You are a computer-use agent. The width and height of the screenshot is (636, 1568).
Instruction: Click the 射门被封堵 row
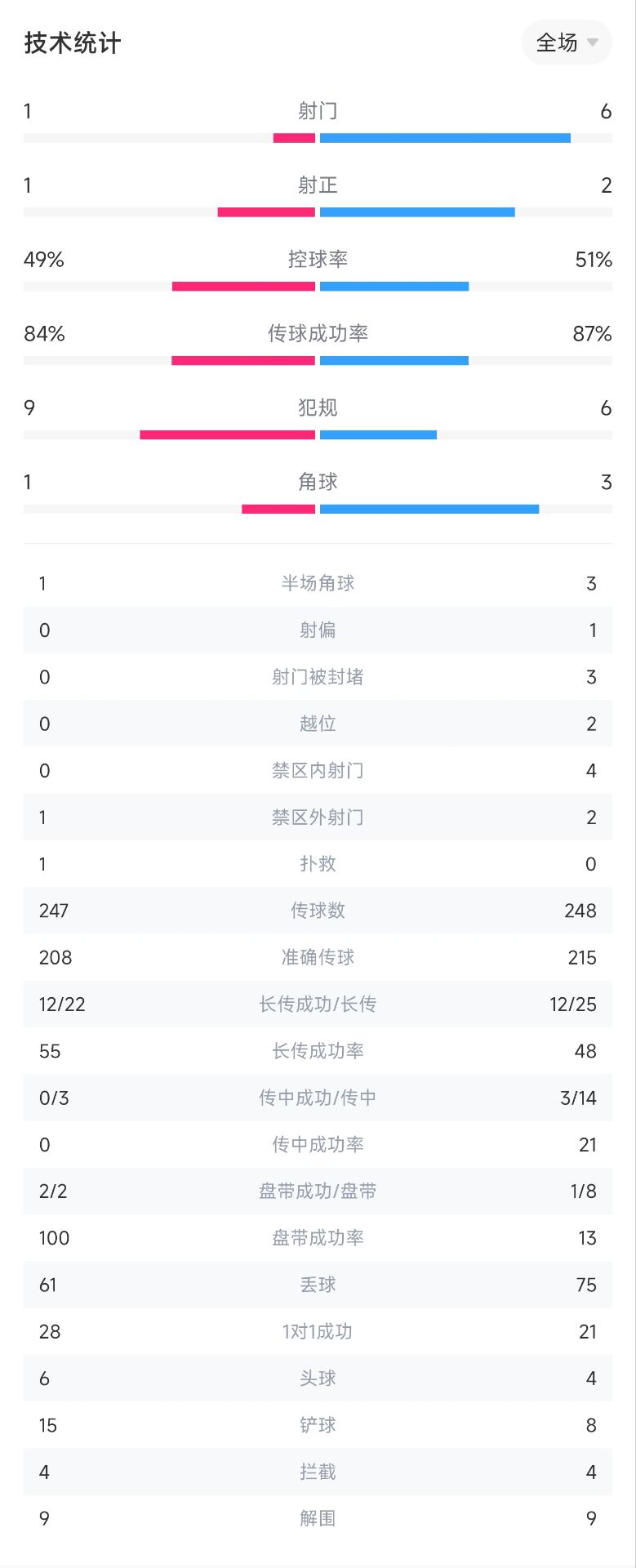(x=318, y=677)
